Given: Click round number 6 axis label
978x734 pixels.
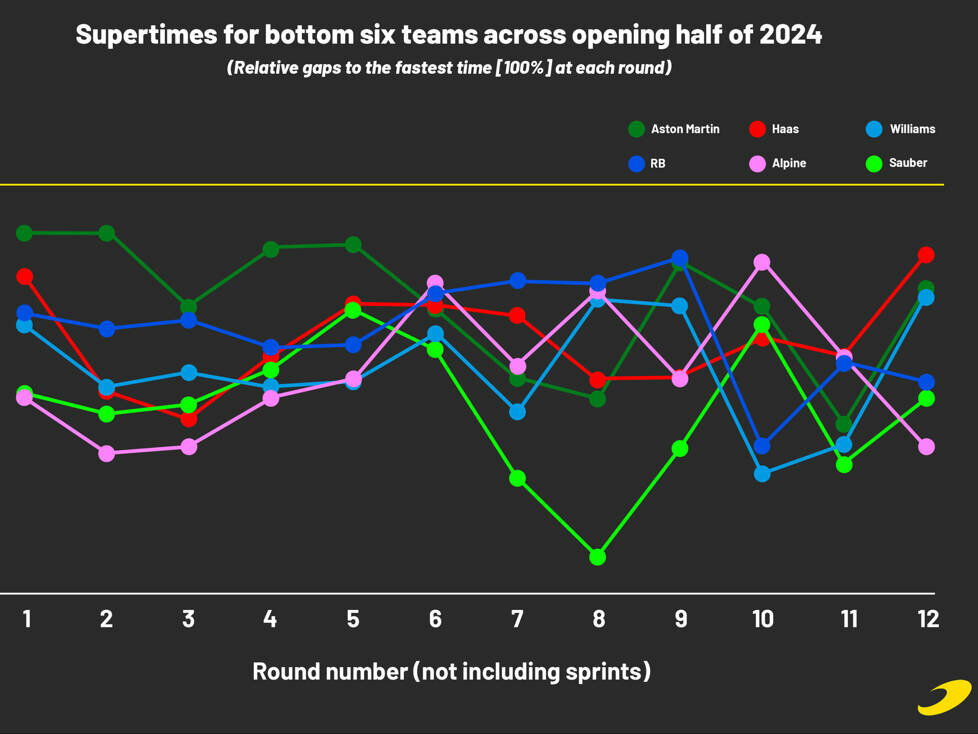Looking at the screenshot, I should (x=435, y=619).
